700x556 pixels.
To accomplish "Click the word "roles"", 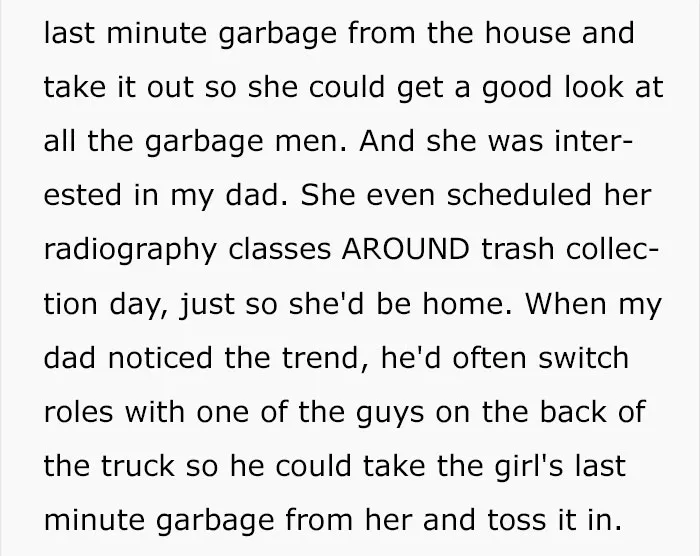I will [79, 412].
